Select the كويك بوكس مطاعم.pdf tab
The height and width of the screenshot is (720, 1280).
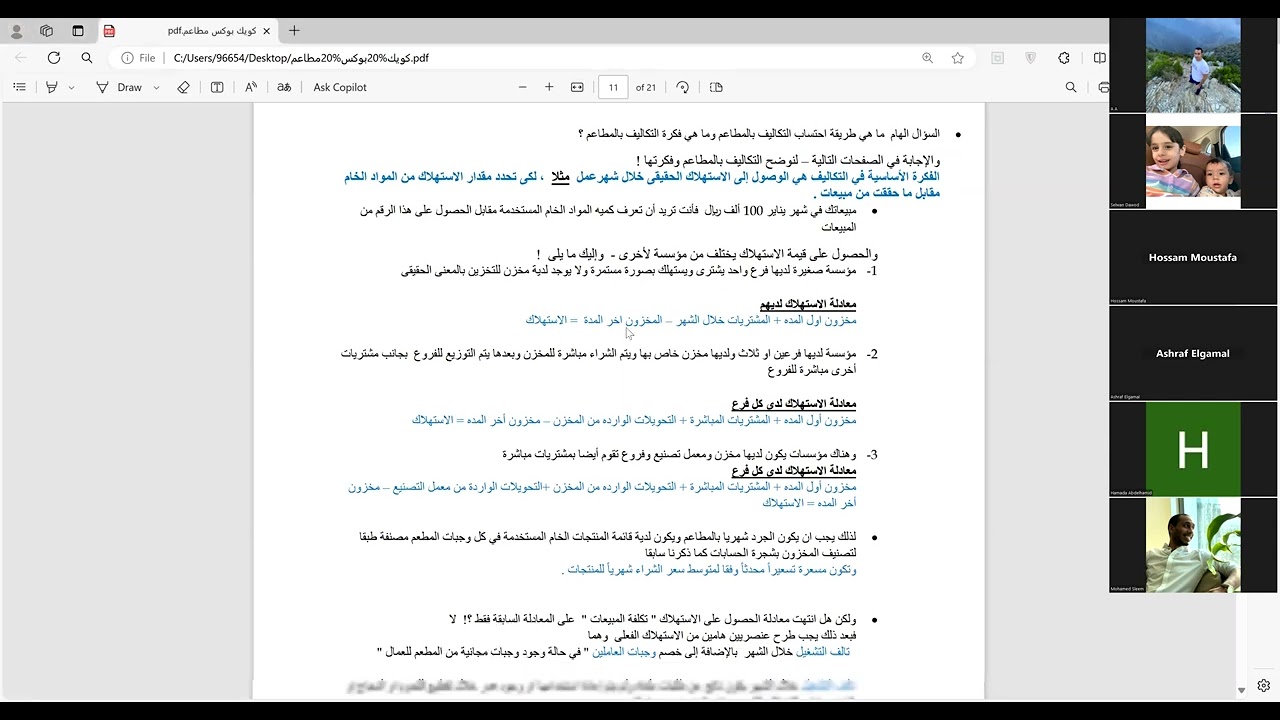[x=188, y=31]
